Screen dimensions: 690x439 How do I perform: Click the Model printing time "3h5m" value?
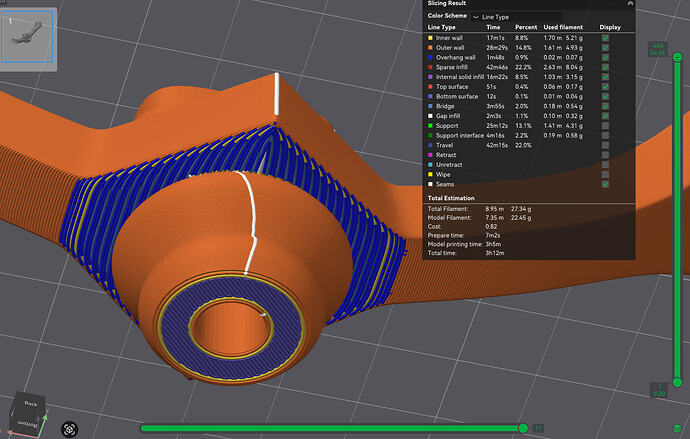(x=493, y=244)
